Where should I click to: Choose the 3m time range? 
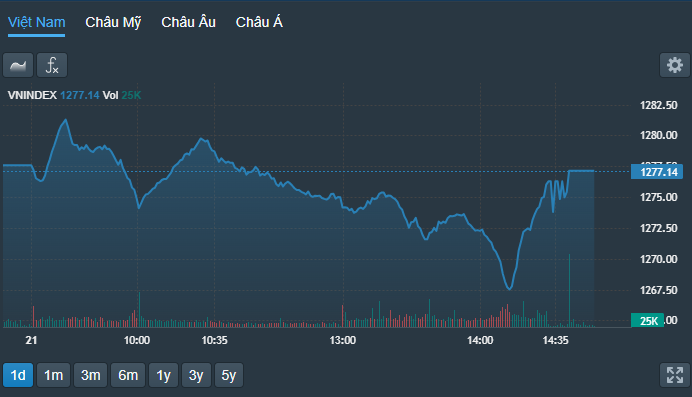[x=90, y=375]
